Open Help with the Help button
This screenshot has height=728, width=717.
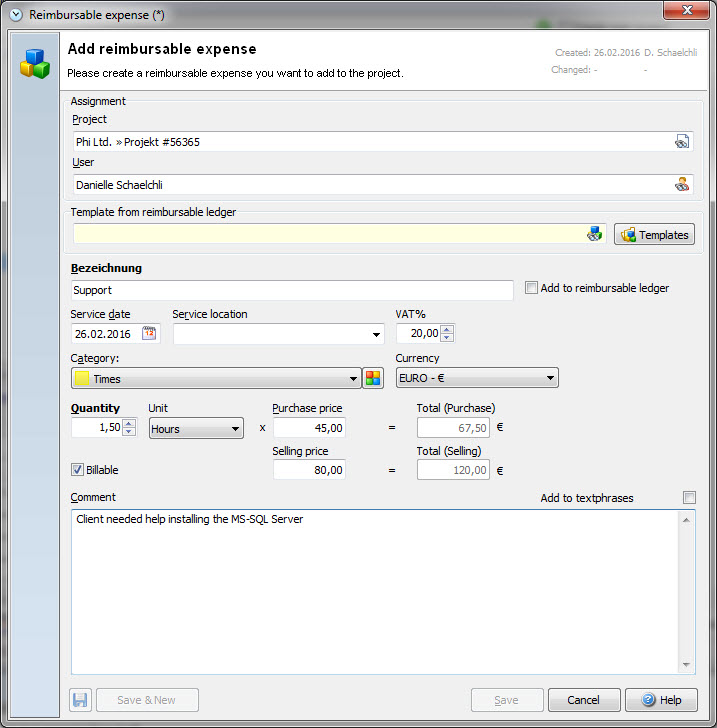(x=662, y=700)
